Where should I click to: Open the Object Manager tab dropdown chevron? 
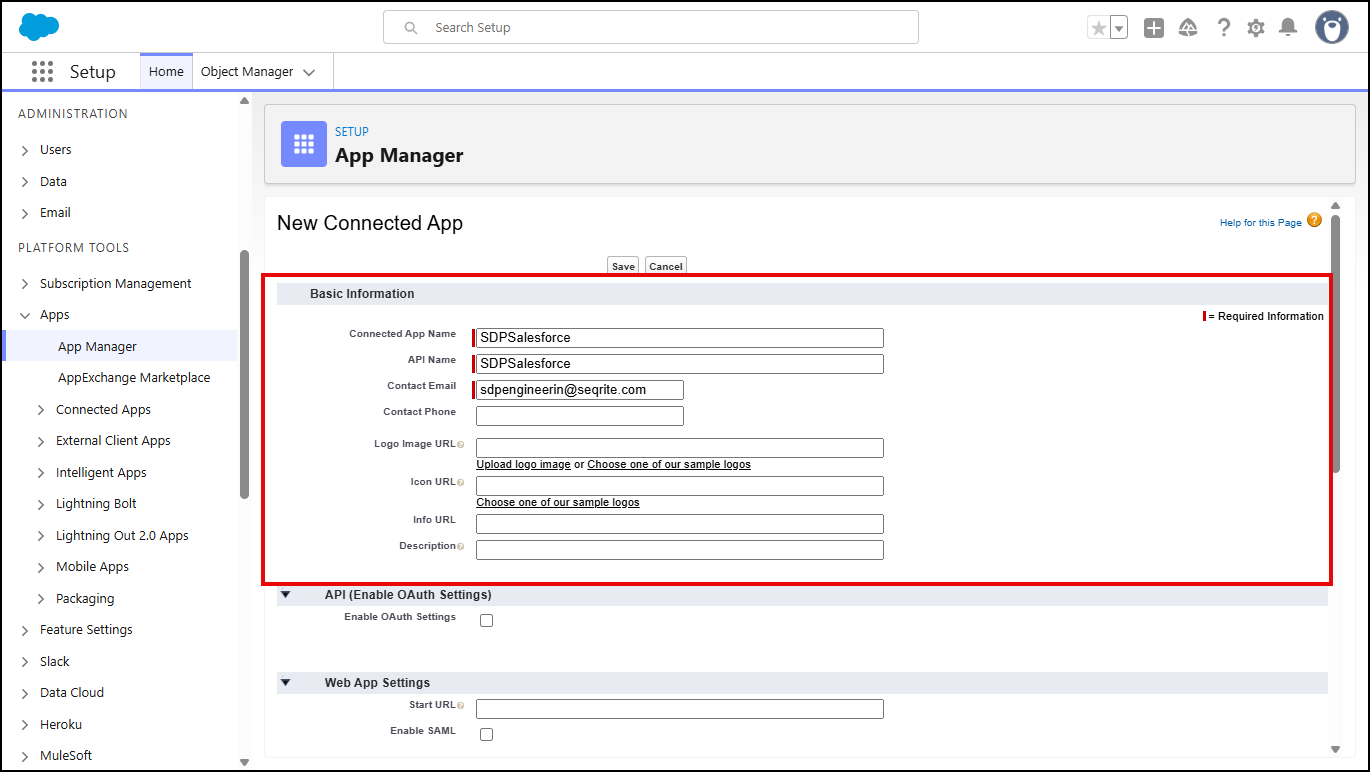[x=309, y=72]
